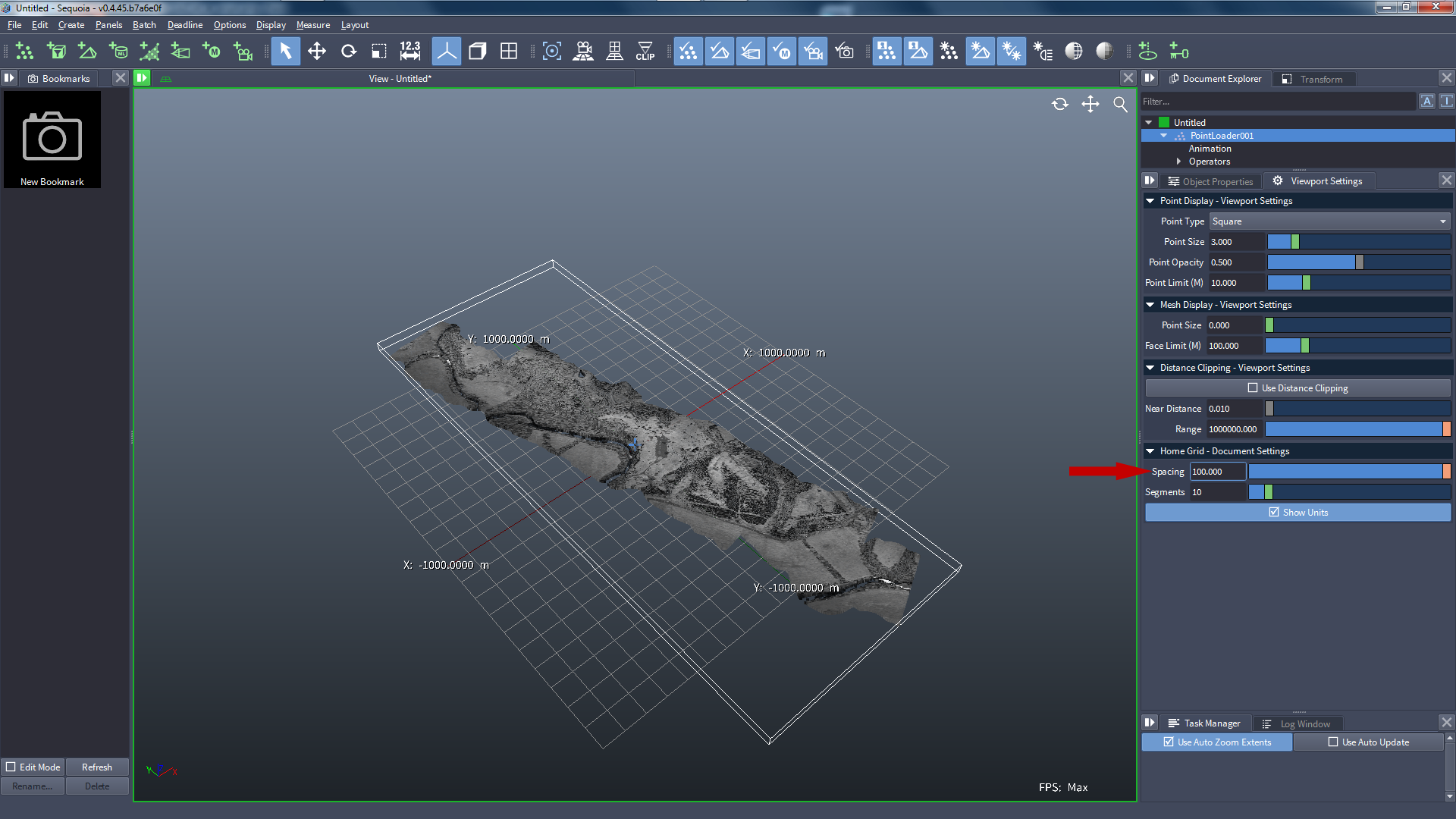Select the arrow/select tool in toolbar
The image size is (1456, 819).
point(285,52)
